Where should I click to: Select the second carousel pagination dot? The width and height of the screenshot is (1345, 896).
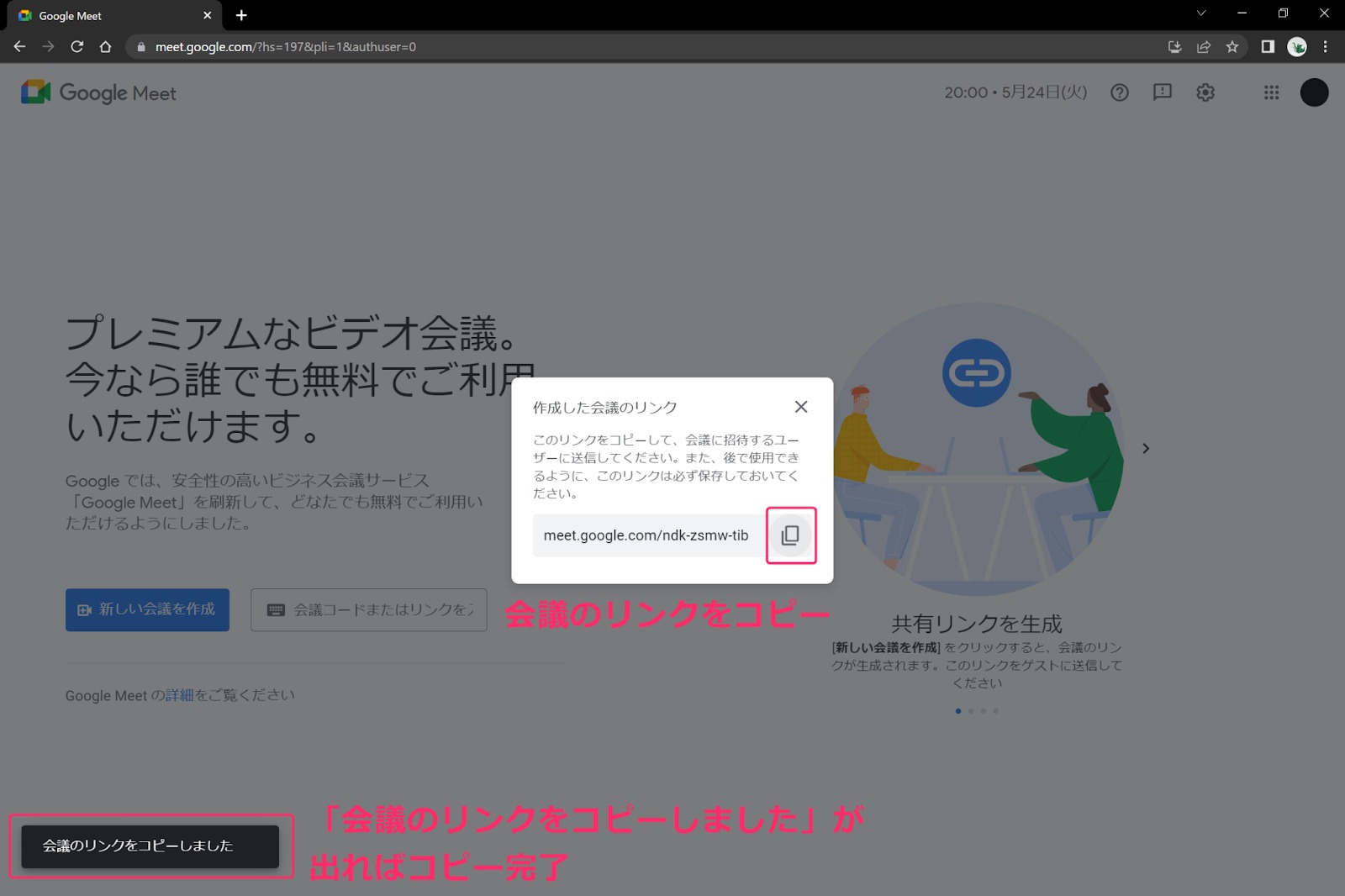click(971, 711)
